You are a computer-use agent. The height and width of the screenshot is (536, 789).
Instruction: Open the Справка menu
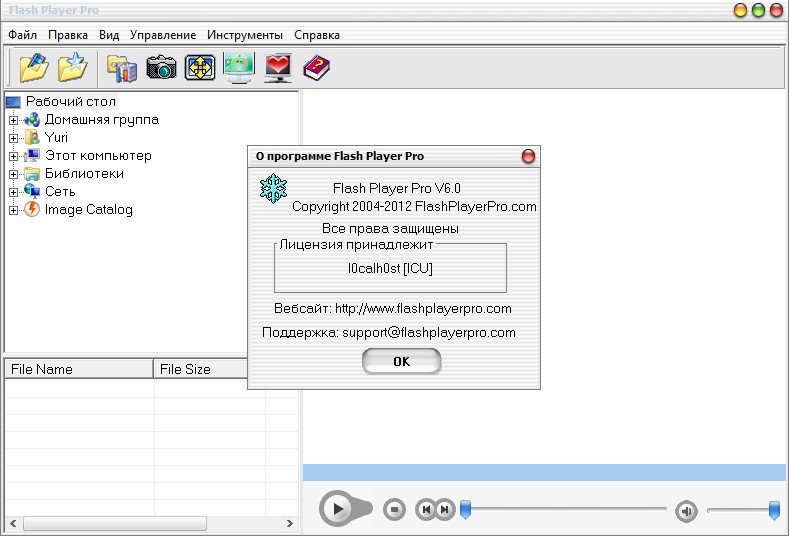point(317,35)
